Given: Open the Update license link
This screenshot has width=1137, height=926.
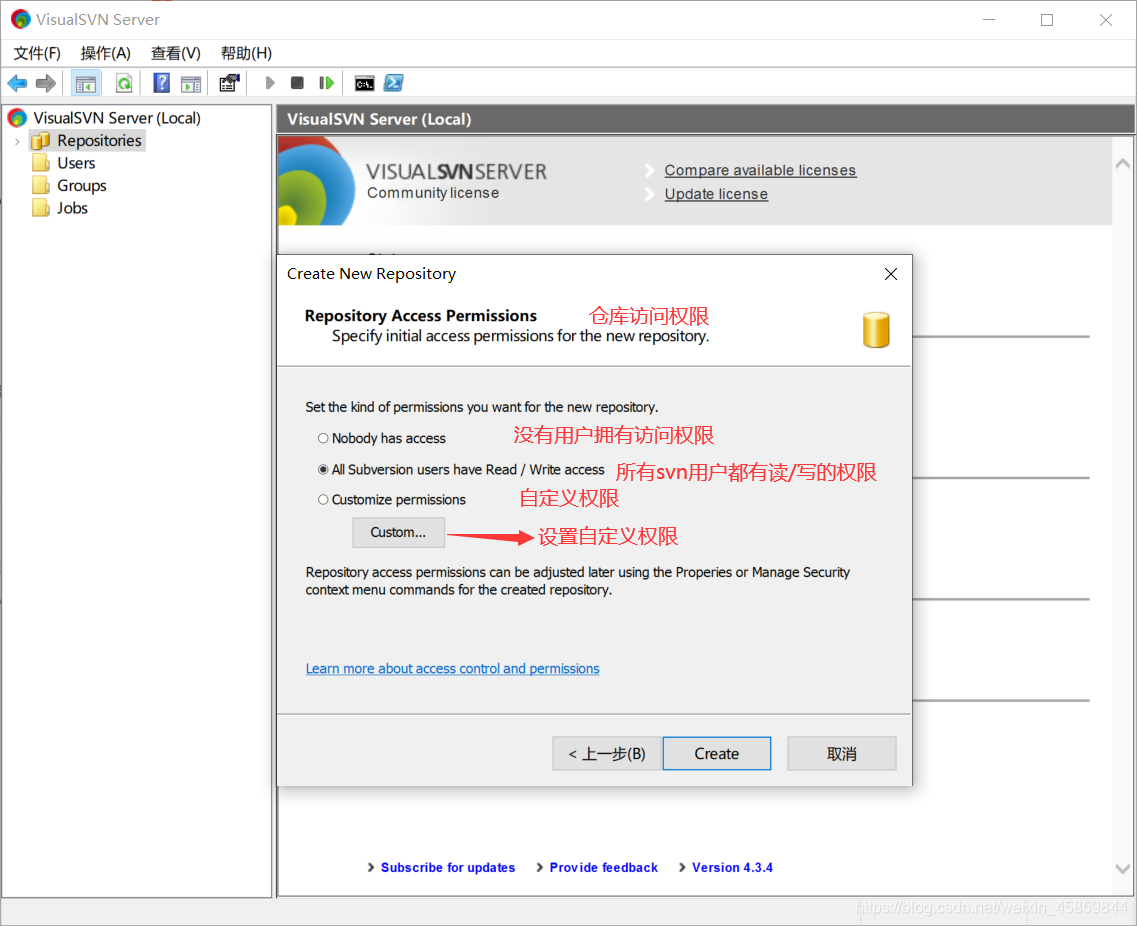Looking at the screenshot, I should [x=716, y=194].
